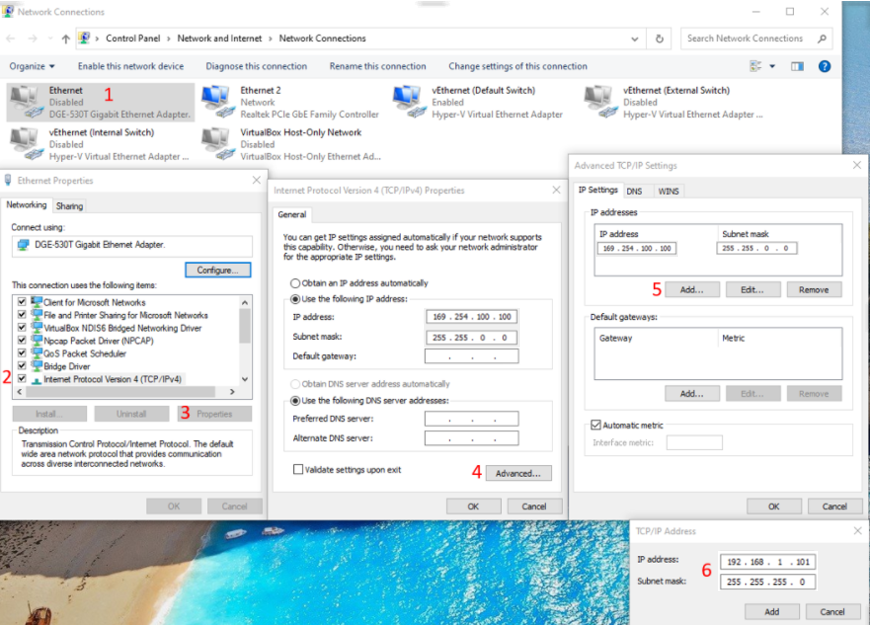Select VirtualBox Host-Only Network adapter icon

(216, 144)
